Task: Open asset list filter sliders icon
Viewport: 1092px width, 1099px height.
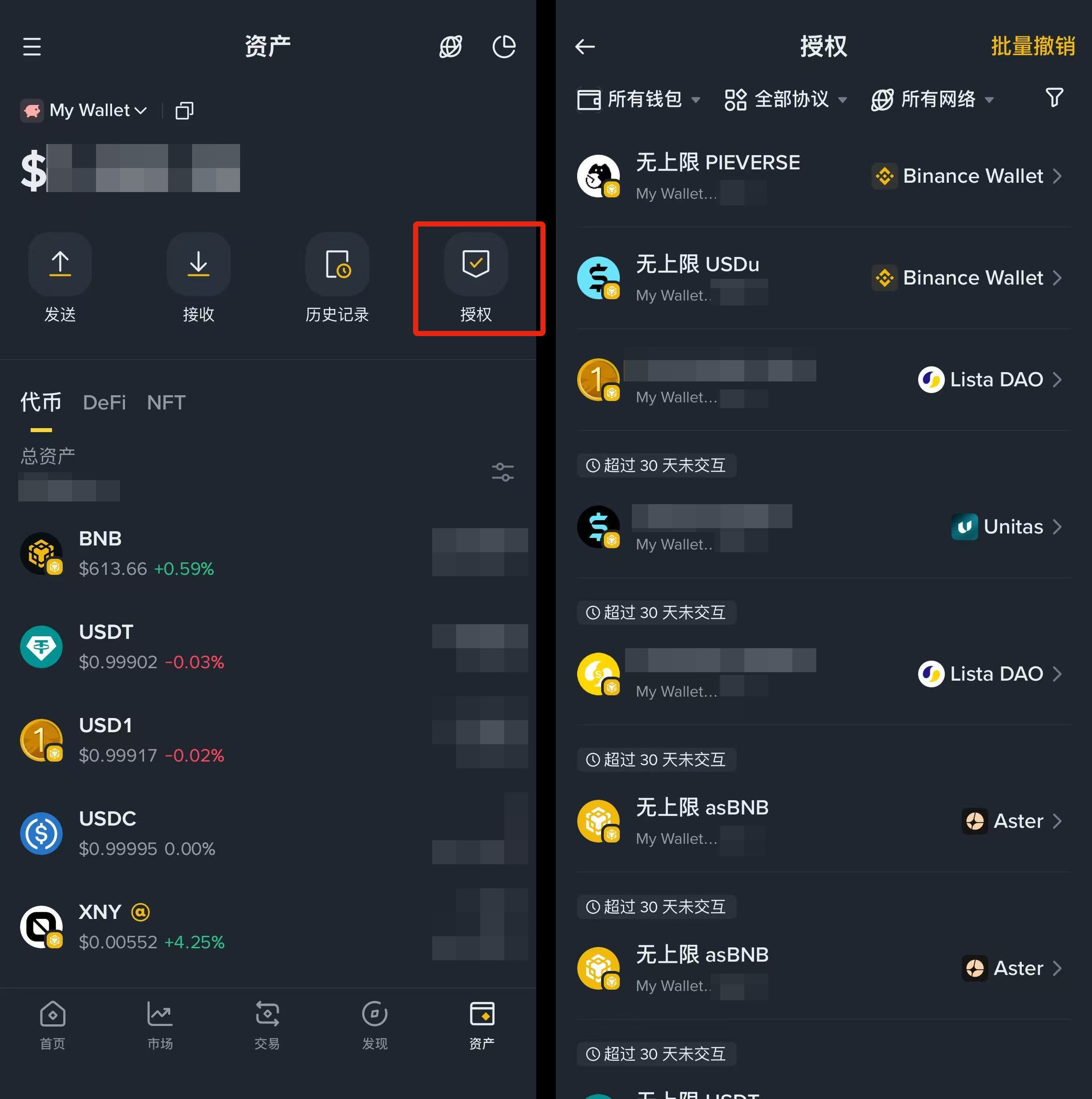Action: [x=503, y=472]
